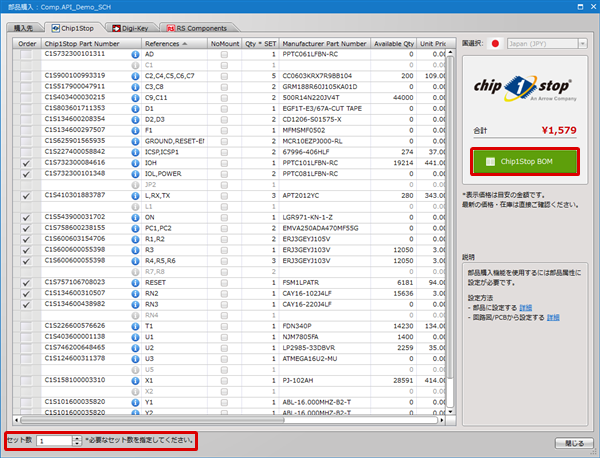Sort by NoMount column header
600x458 pixels.
click(x=225, y=44)
